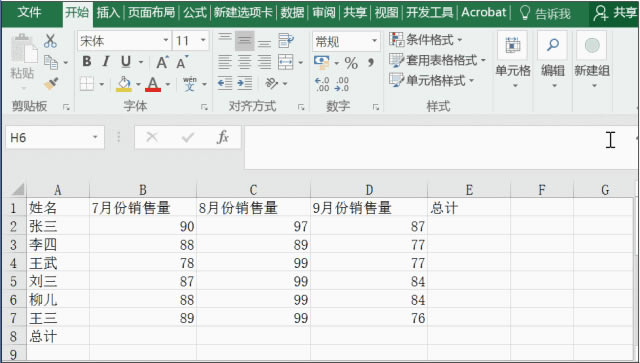
Task: Open the 文件 file tab
Action: tap(29, 13)
